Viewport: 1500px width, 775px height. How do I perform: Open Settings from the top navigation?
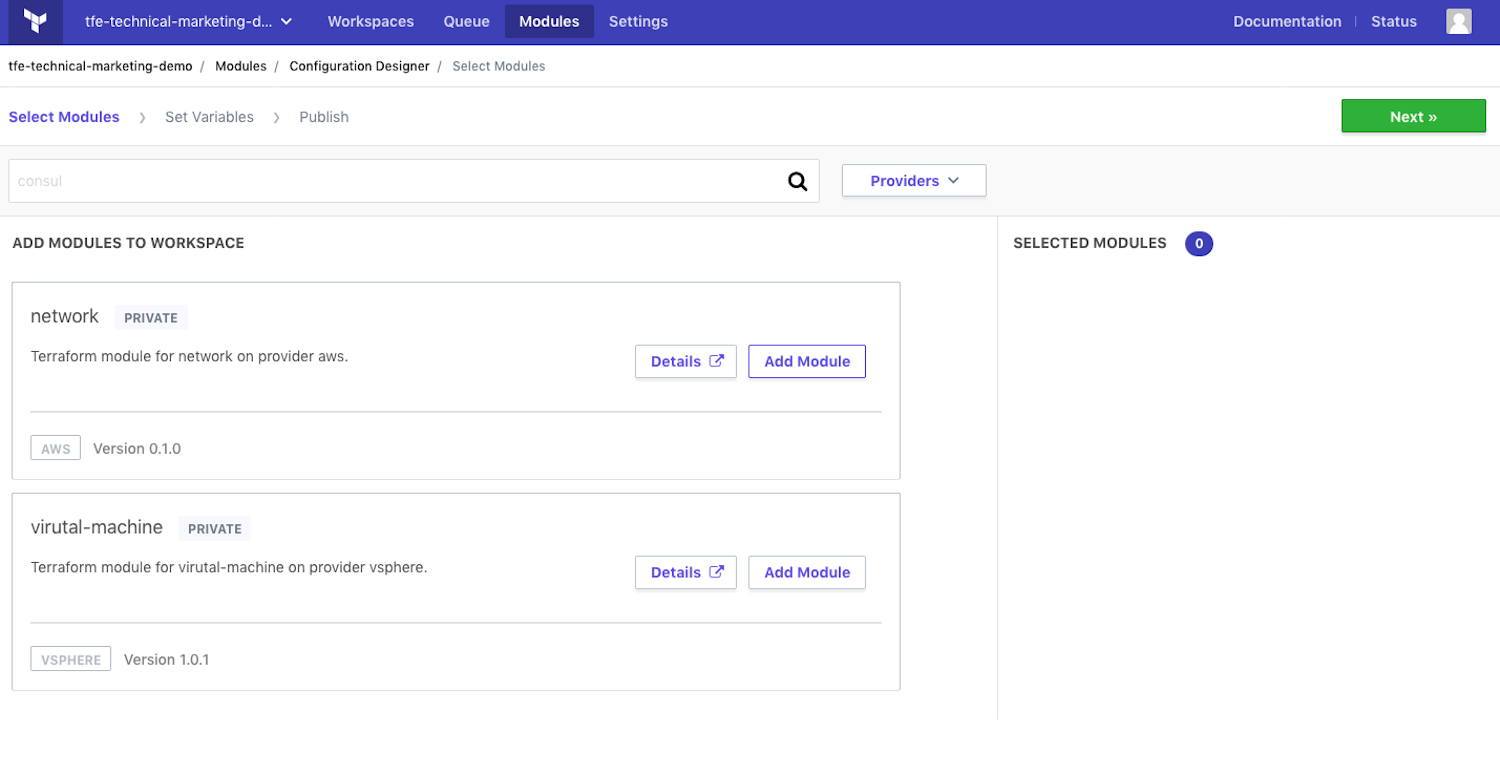[638, 21]
